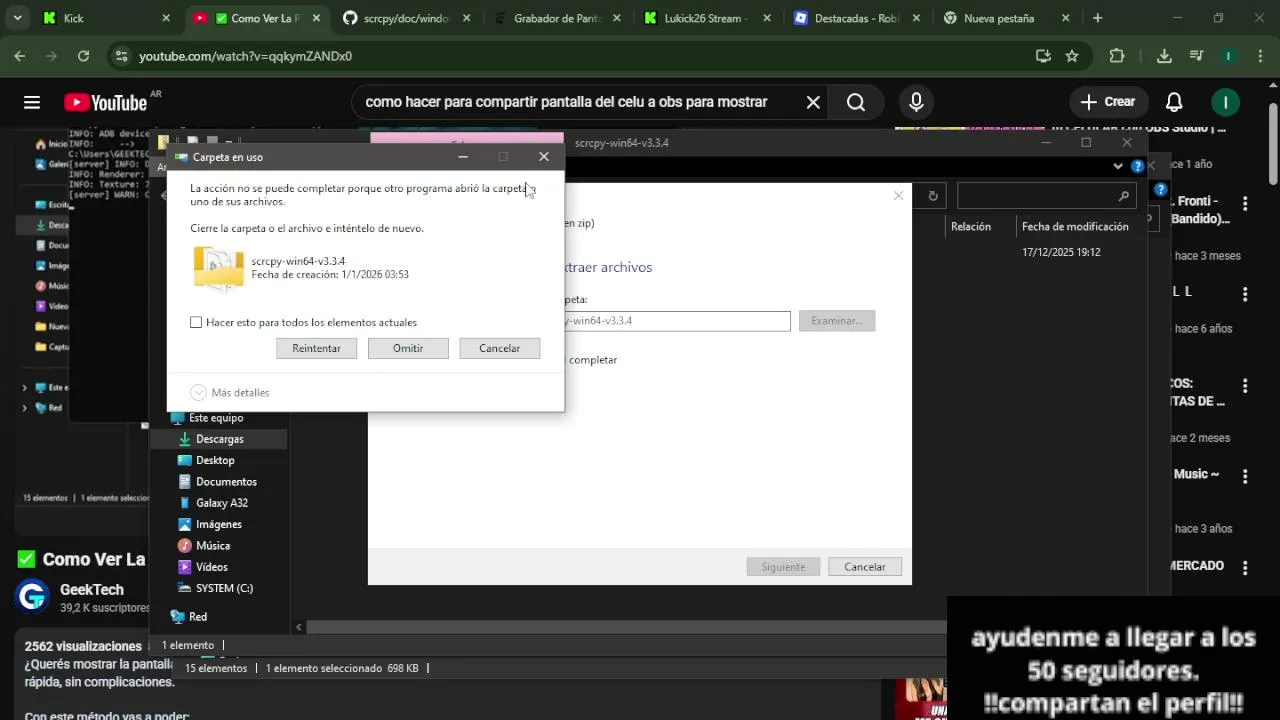Click the 'Relación' column header
The width and height of the screenshot is (1280, 720).
click(971, 227)
